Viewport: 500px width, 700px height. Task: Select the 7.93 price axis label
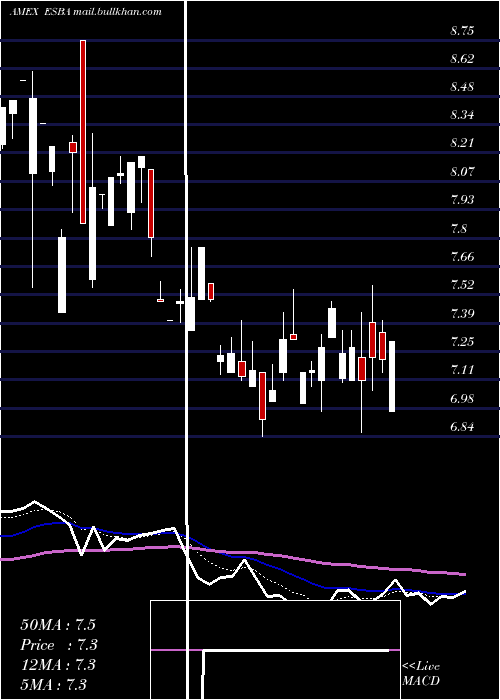pos(462,200)
